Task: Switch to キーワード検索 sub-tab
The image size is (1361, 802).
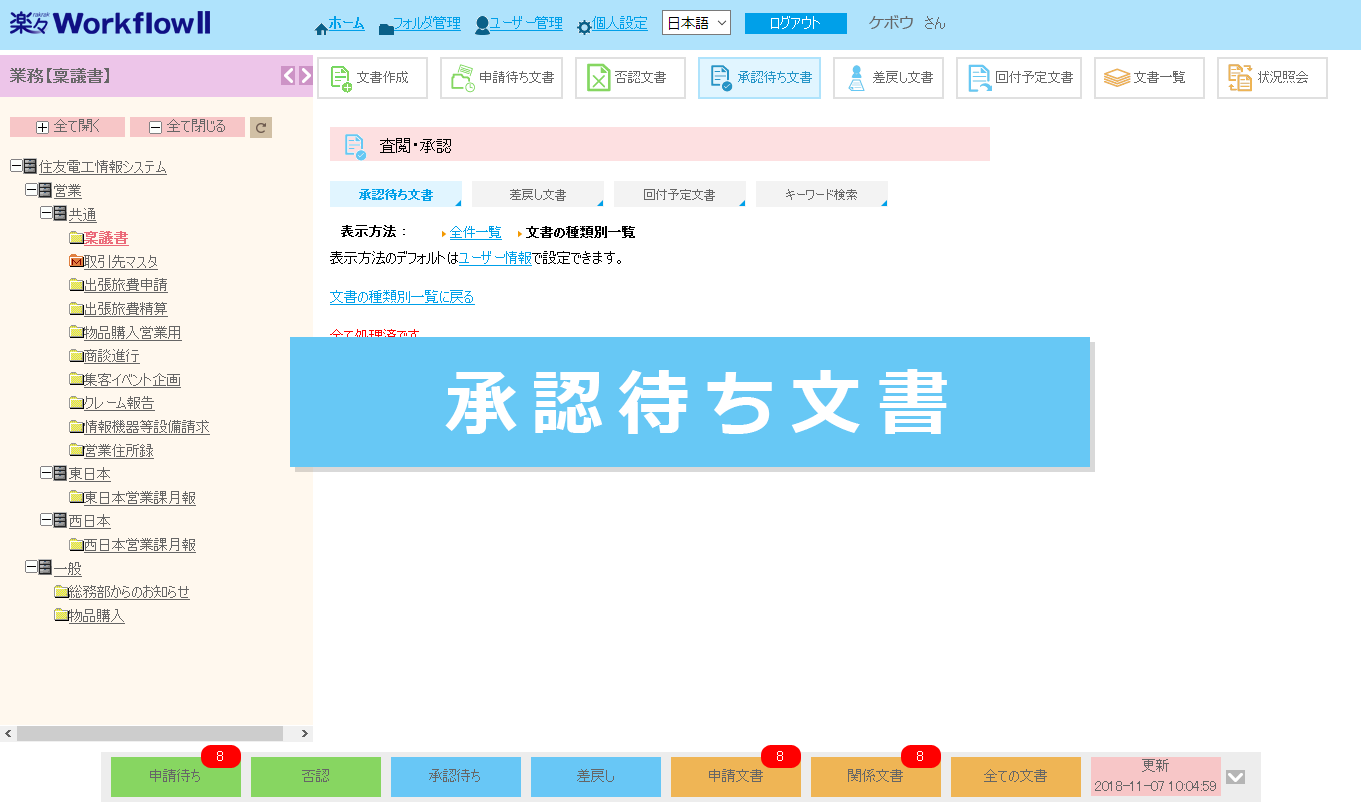Action: (822, 194)
